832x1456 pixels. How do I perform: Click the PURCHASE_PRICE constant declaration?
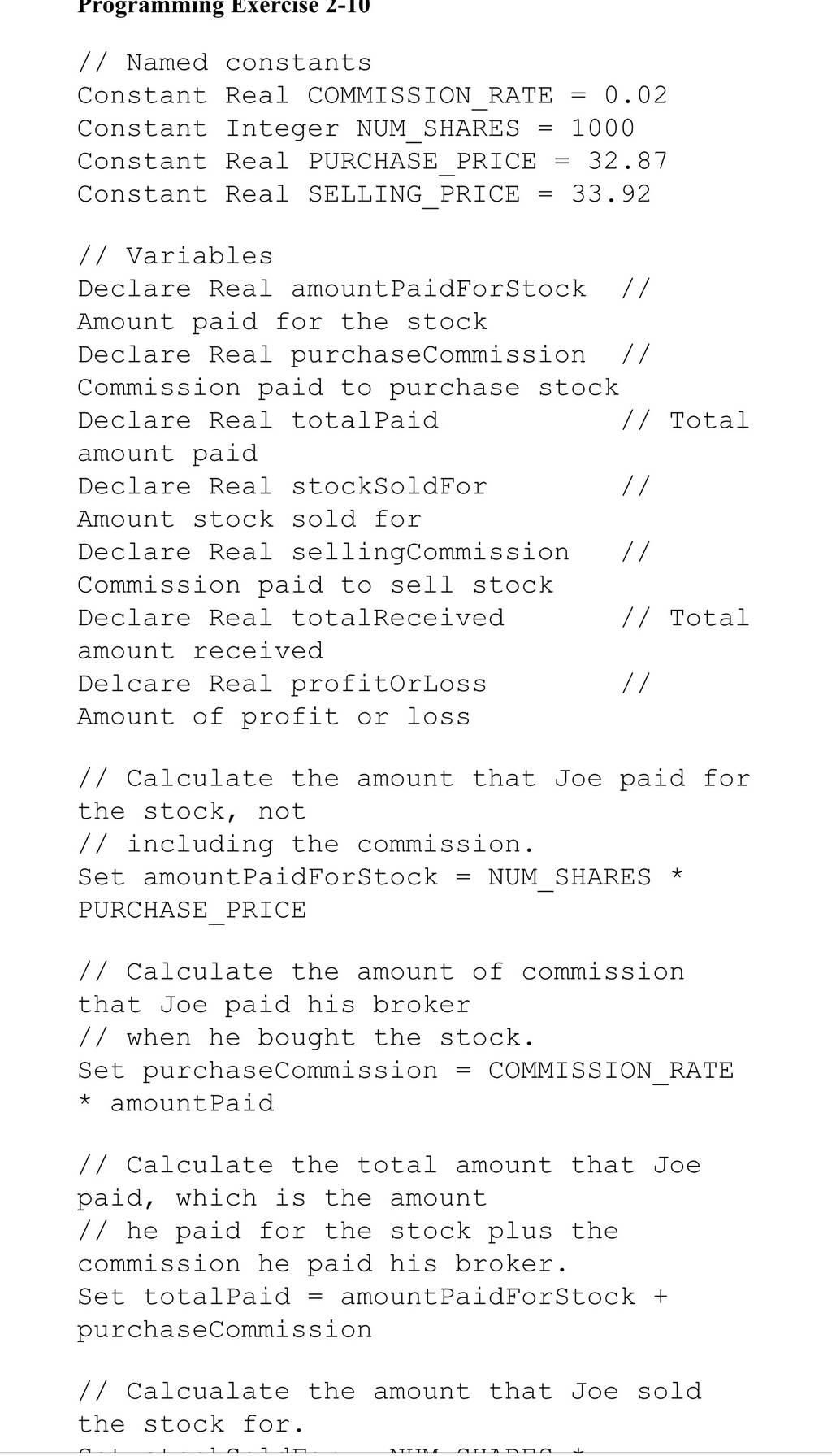point(372,162)
